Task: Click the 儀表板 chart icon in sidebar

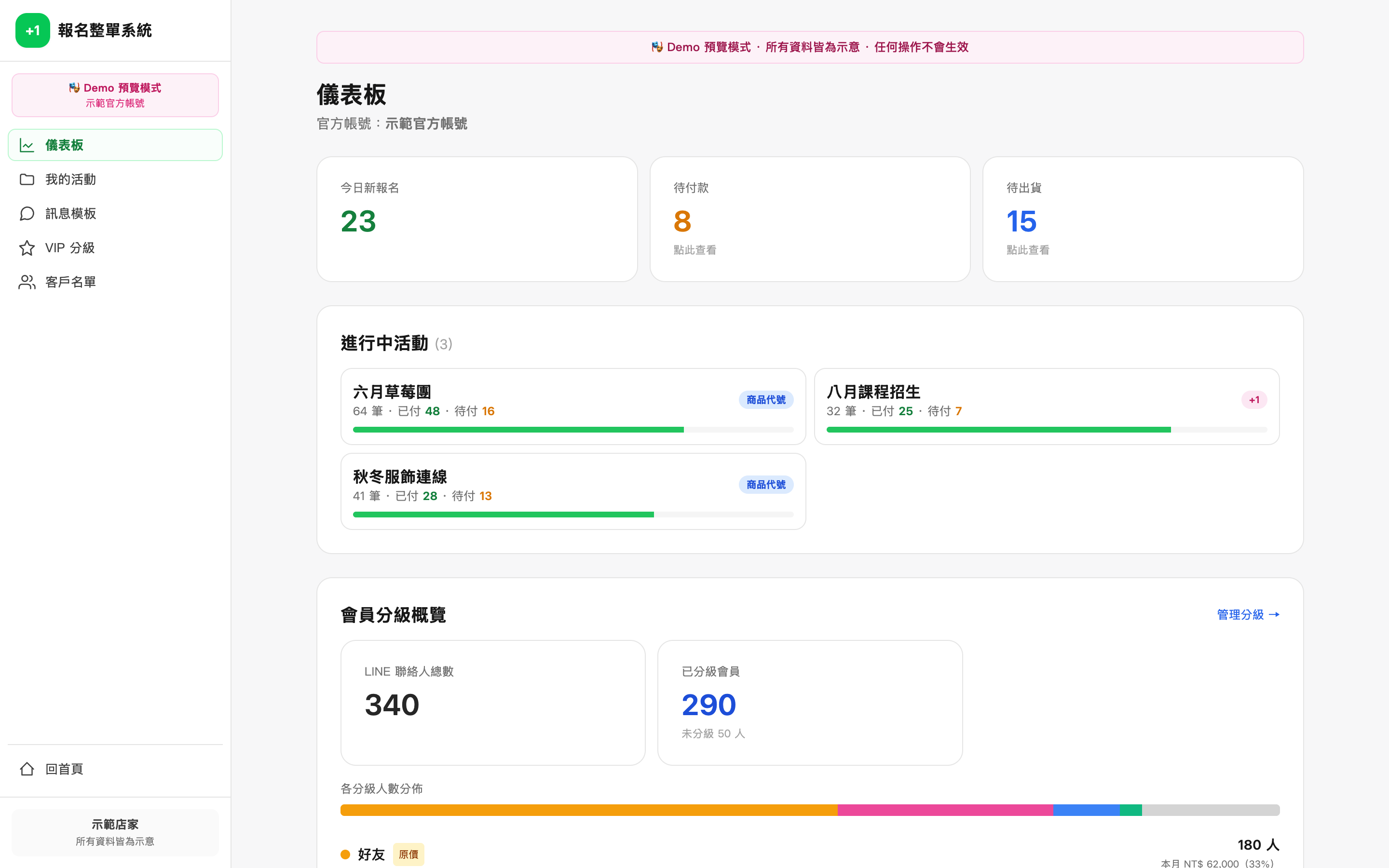Action: (27, 145)
